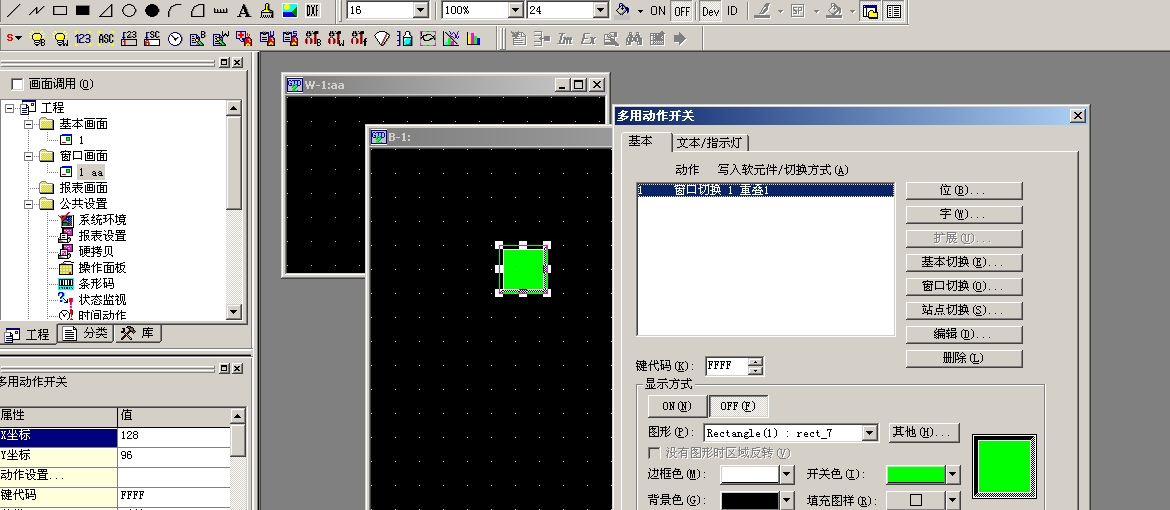
Task: Select the text tool 'A' icon
Action: [x=243, y=11]
